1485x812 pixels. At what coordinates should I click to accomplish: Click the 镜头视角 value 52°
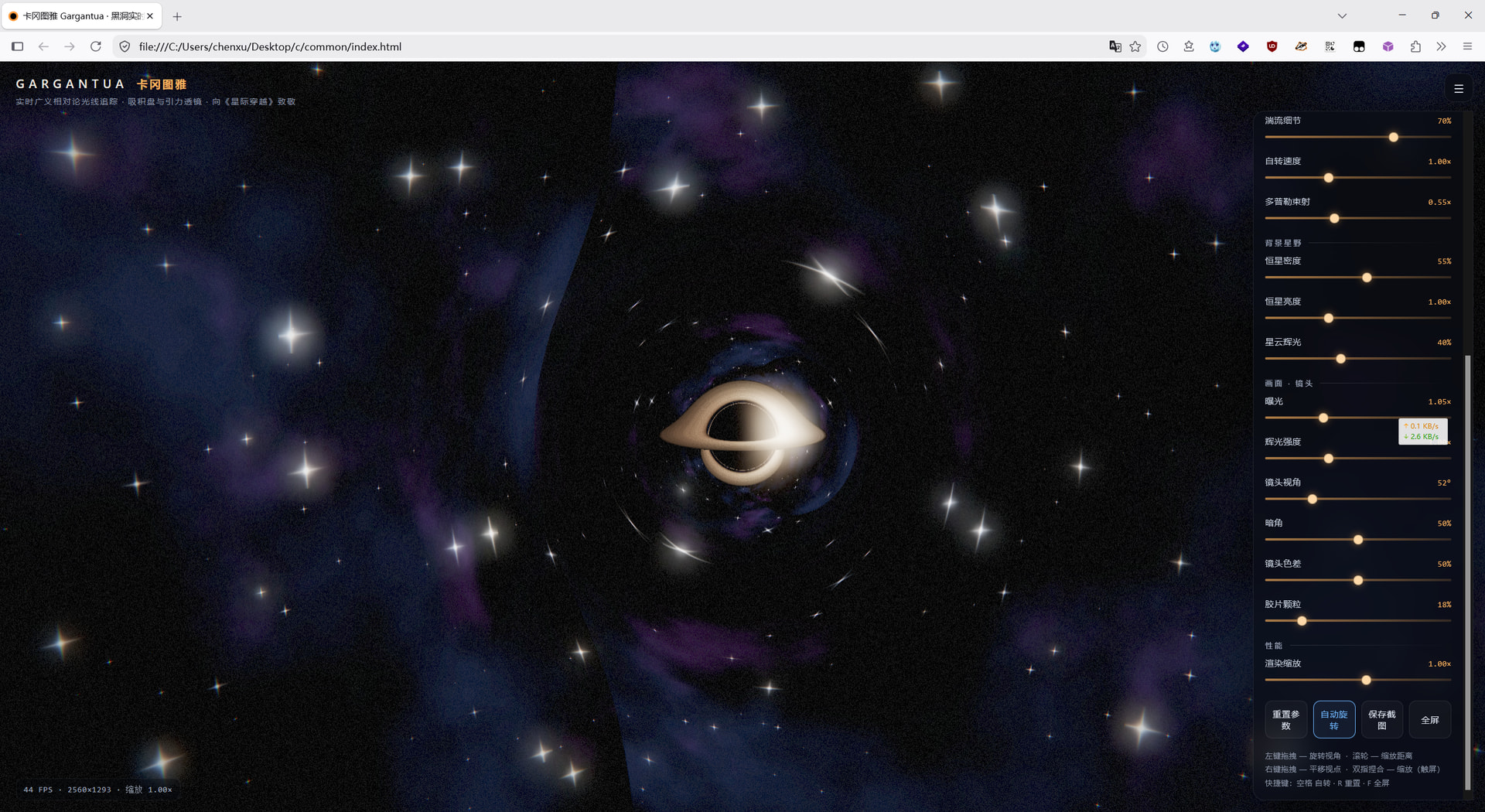pyautogui.click(x=1444, y=483)
